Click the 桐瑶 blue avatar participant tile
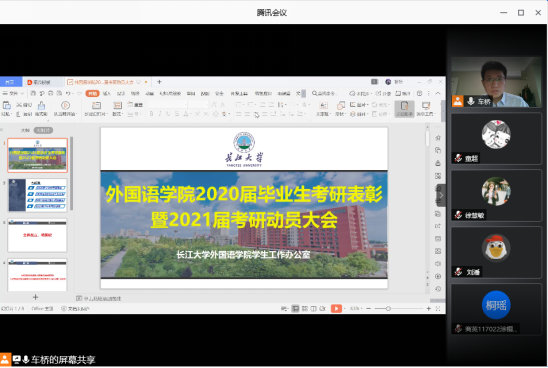This screenshot has height=368, width=548. tap(496, 309)
